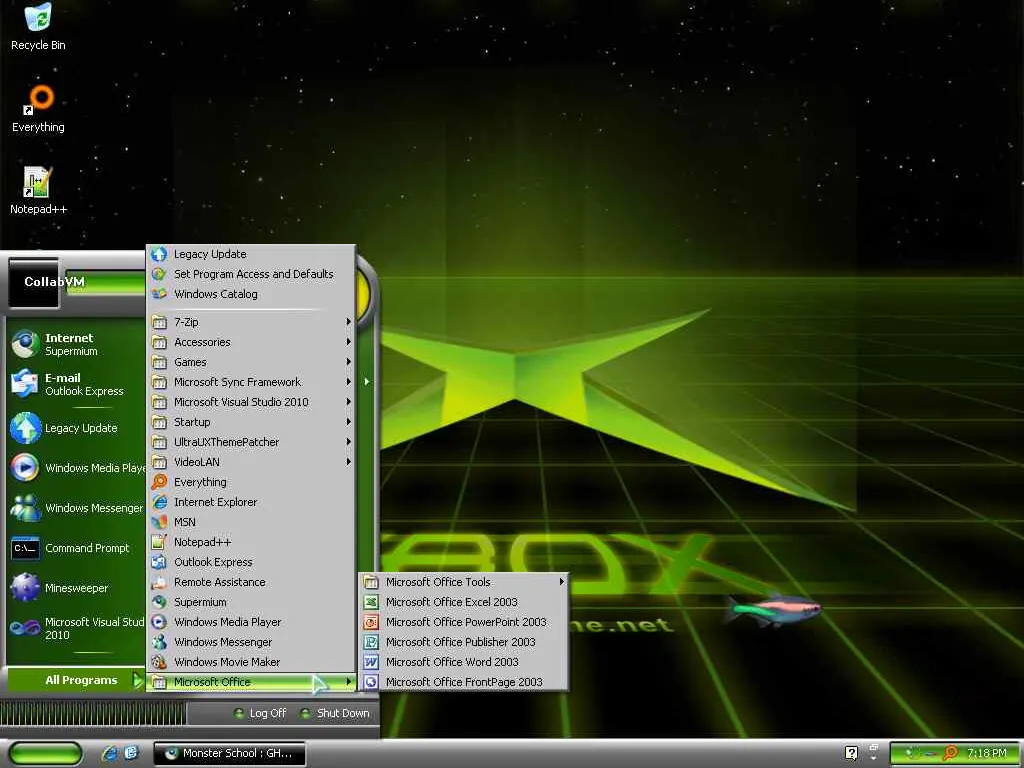The image size is (1024, 768).
Task: Launch Microsoft Office PowerPoint 2003
Action: point(463,622)
